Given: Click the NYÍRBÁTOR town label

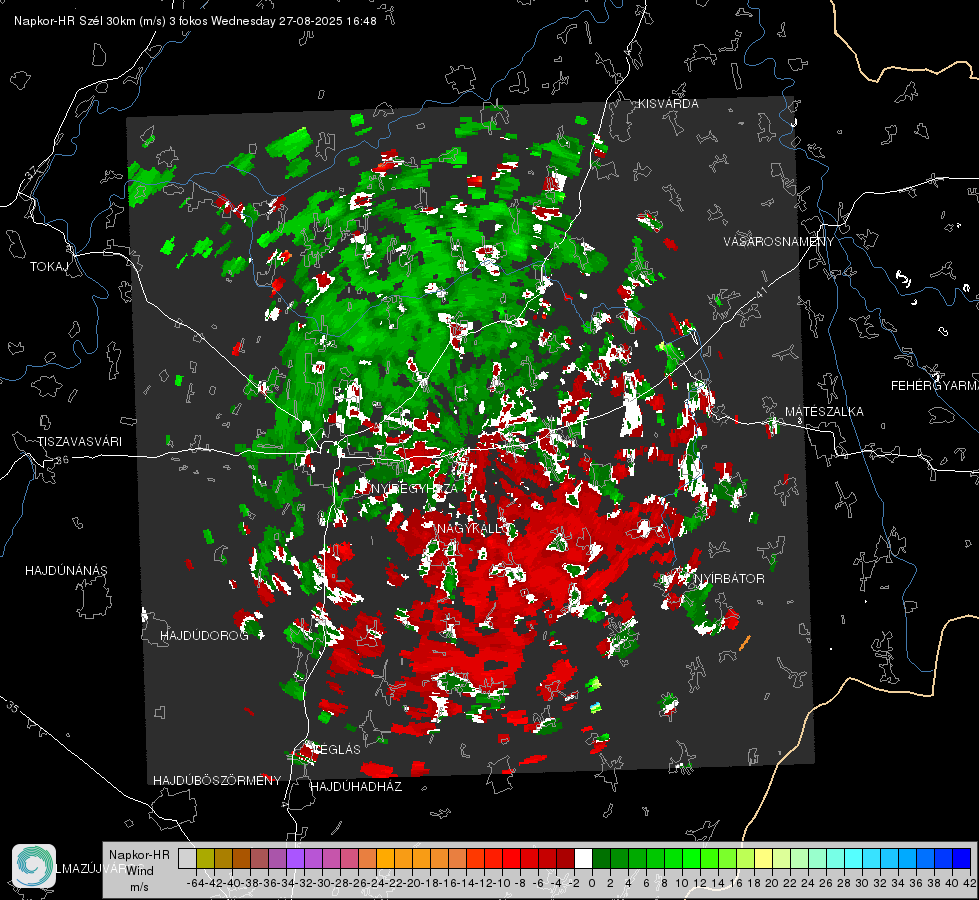Looking at the screenshot, I should pyautogui.click(x=729, y=579).
